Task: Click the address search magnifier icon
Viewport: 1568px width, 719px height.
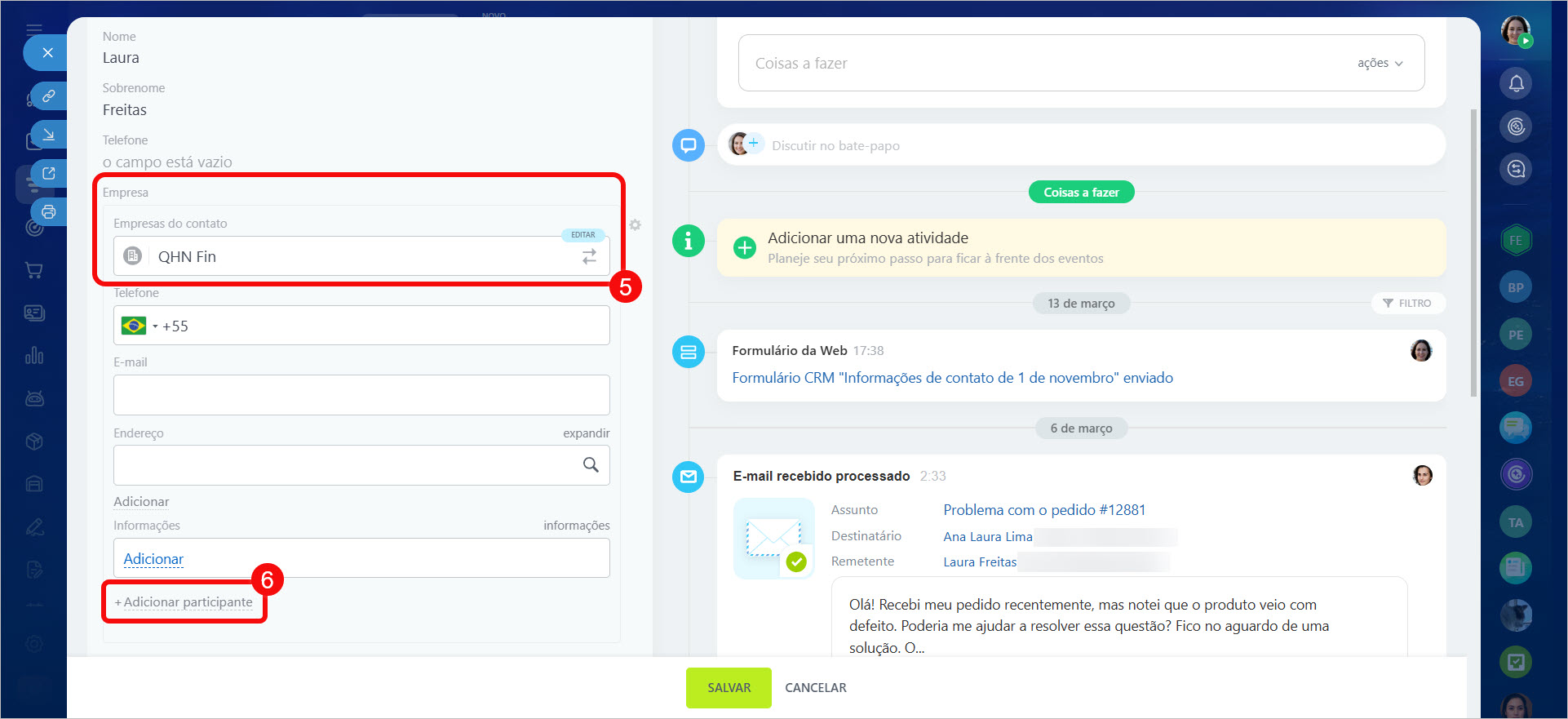Action: pos(591,465)
